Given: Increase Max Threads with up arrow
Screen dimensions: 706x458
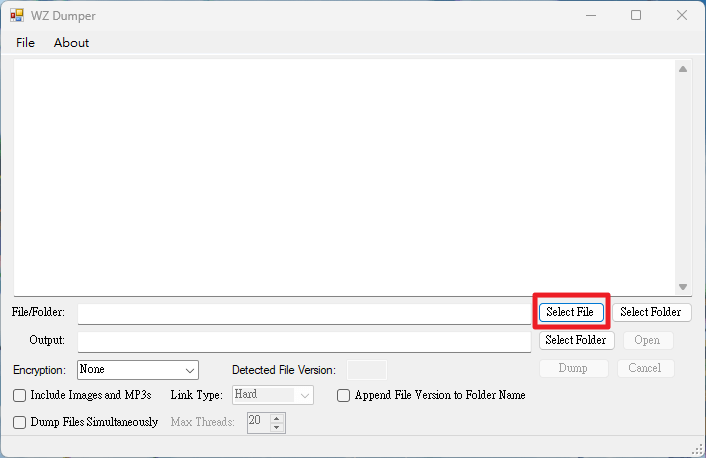Looking at the screenshot, I should (x=277, y=419).
